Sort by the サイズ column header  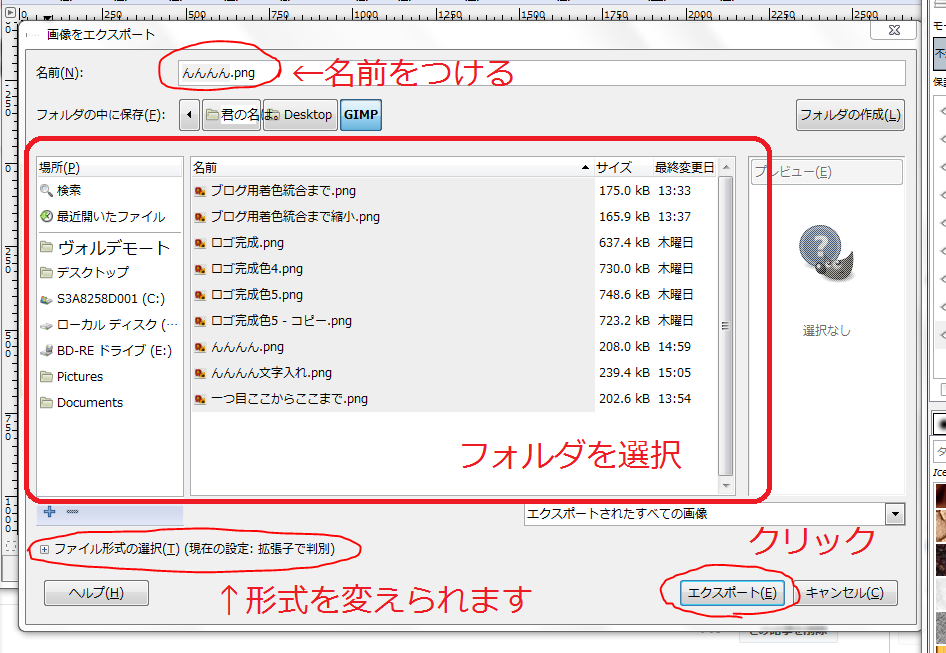pos(624,168)
